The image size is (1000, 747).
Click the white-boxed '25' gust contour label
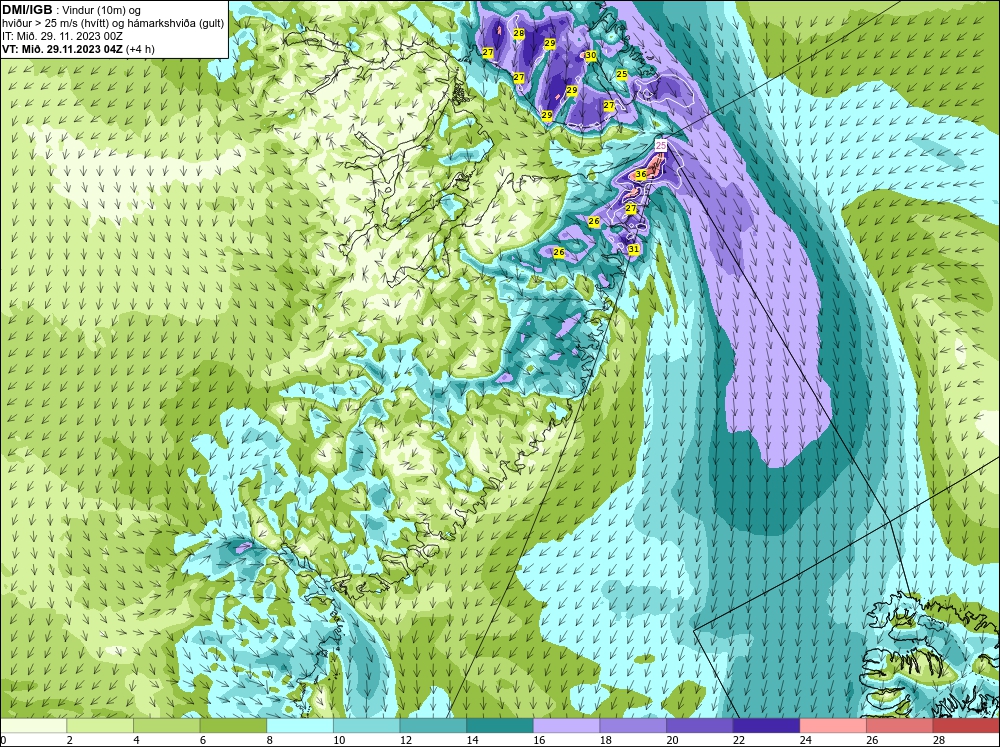pos(661,145)
